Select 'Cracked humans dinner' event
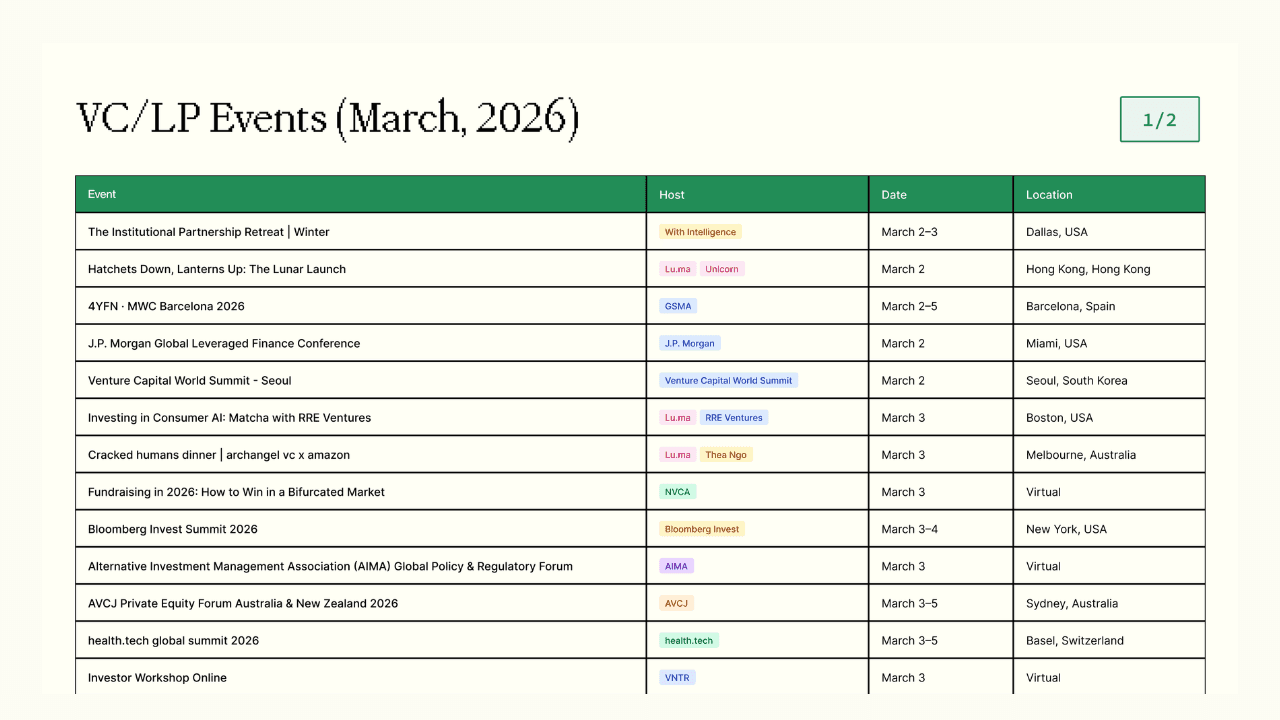The image size is (1280, 720). click(x=219, y=454)
